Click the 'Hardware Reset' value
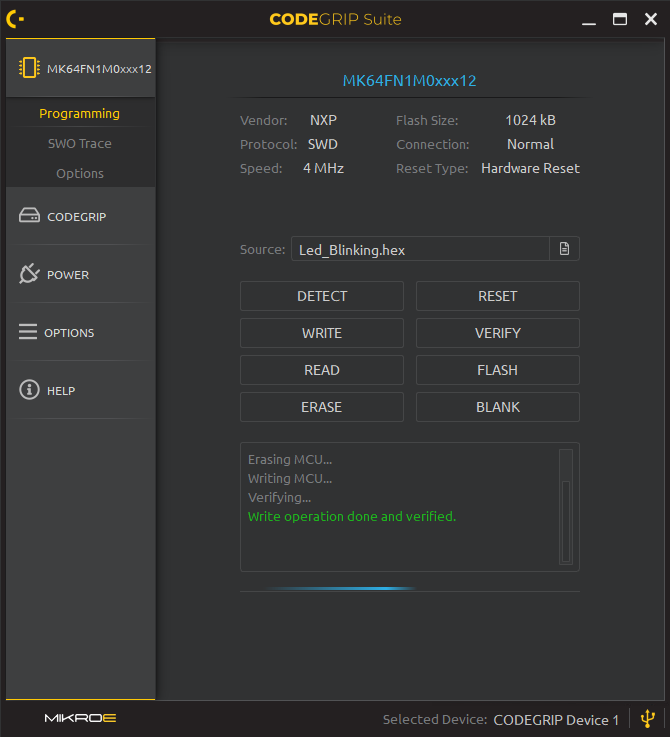 click(530, 168)
